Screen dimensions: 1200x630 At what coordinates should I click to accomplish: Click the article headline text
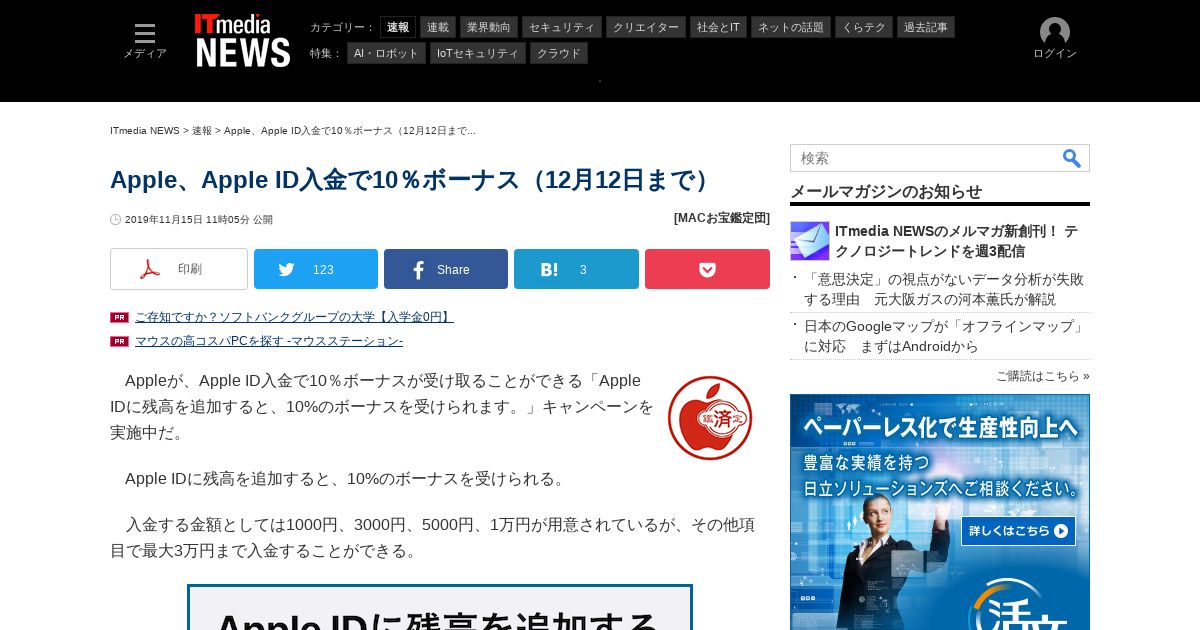(414, 180)
